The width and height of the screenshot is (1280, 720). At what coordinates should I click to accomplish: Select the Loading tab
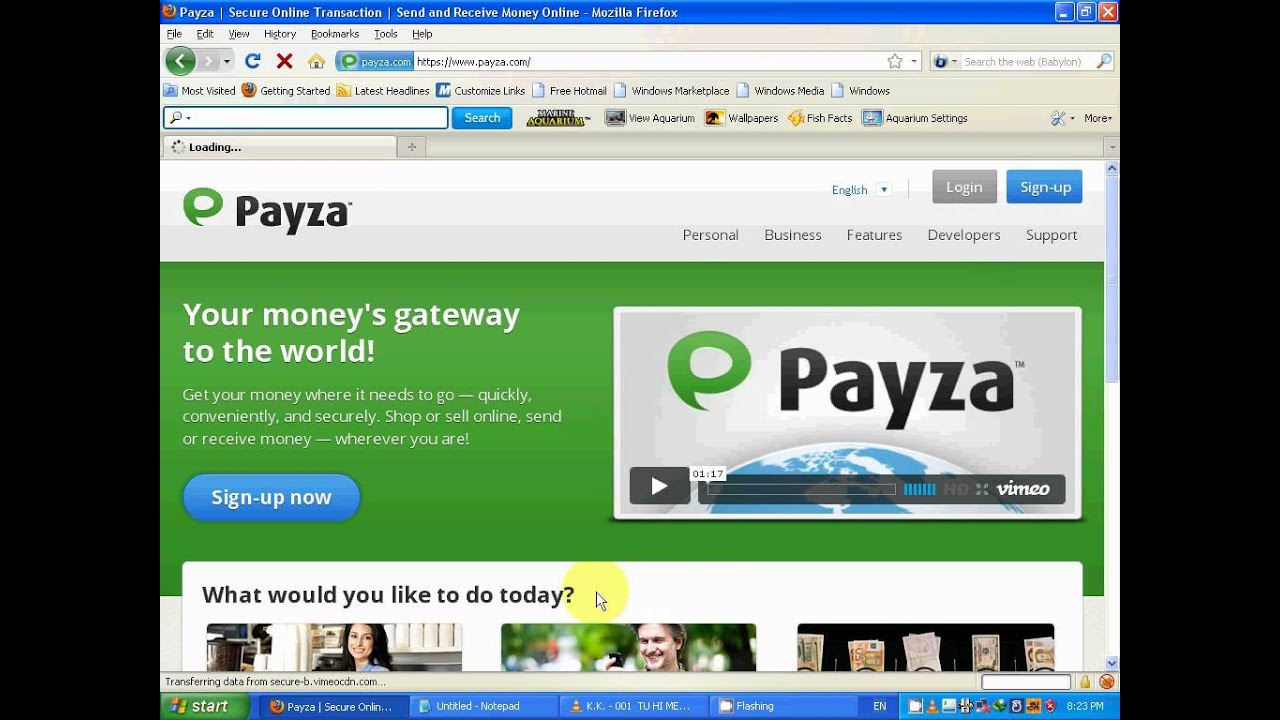click(280, 147)
